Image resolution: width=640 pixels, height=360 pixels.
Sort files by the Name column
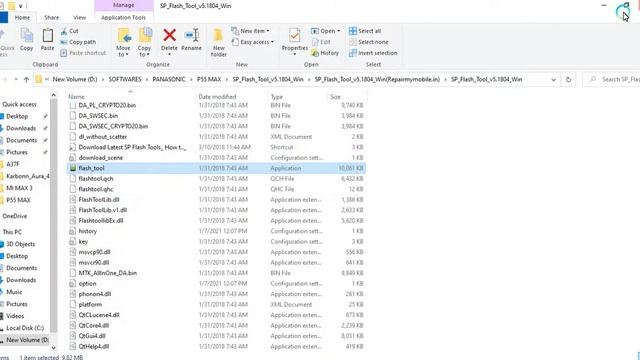[77, 97]
